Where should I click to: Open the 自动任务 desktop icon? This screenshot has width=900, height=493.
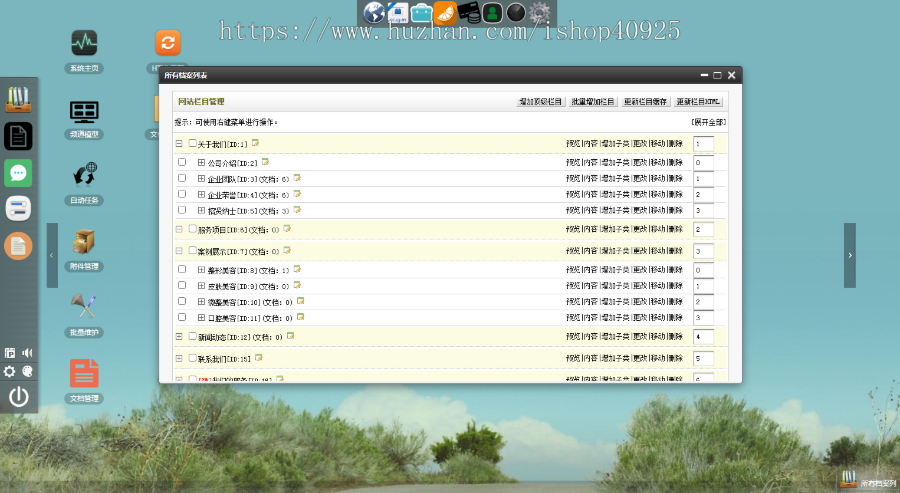pos(84,175)
